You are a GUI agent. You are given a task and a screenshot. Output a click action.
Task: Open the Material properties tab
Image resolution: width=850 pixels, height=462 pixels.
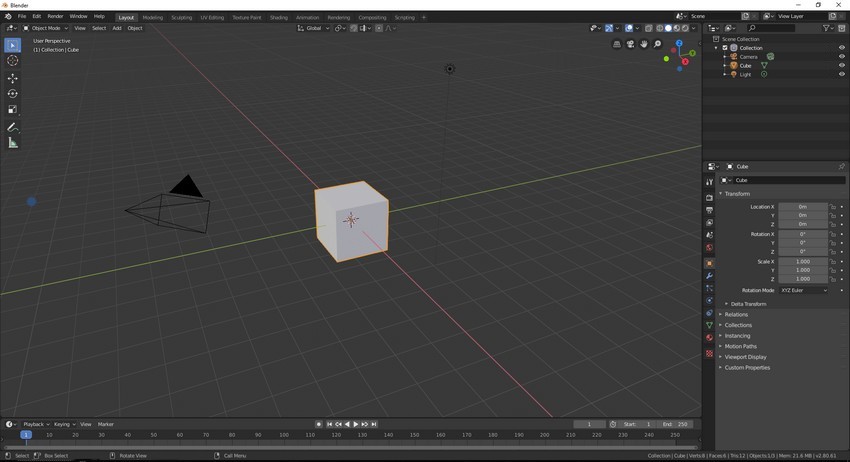coord(709,338)
